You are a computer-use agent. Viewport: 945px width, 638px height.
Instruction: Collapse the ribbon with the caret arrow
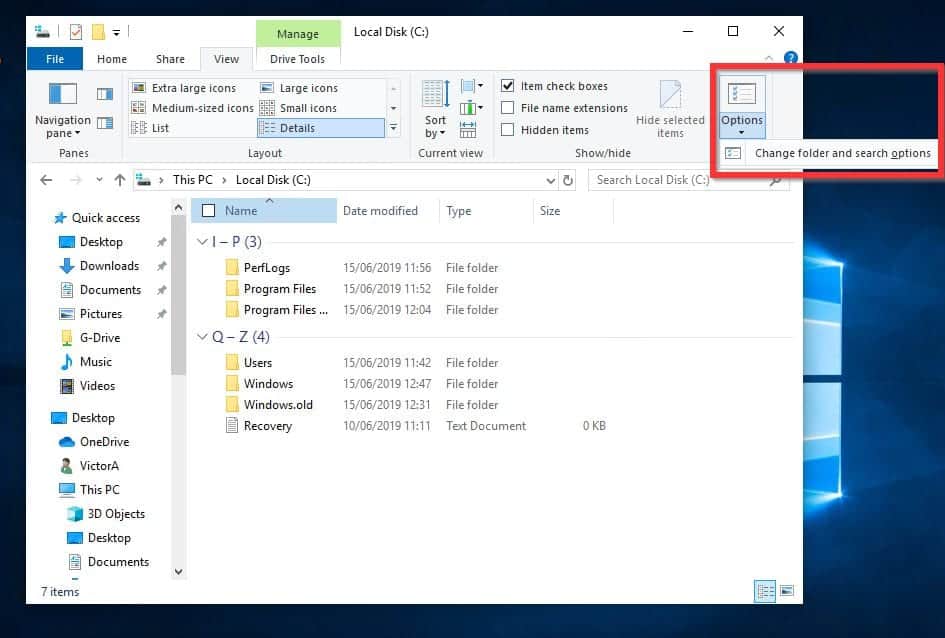pos(769,58)
